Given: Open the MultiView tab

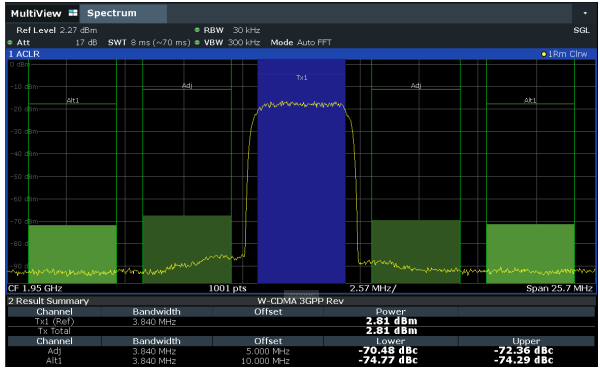Looking at the screenshot, I should coord(36,13).
